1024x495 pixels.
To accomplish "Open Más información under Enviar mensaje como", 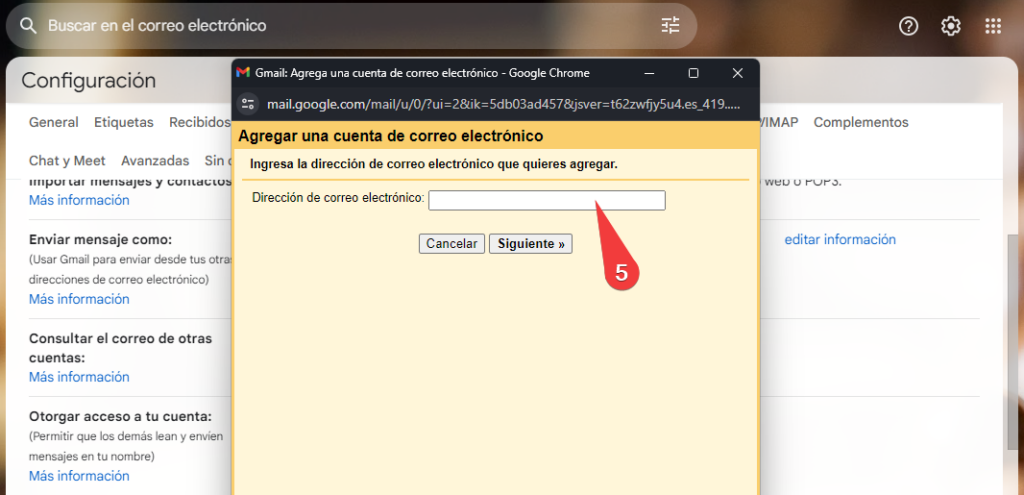I will point(79,299).
